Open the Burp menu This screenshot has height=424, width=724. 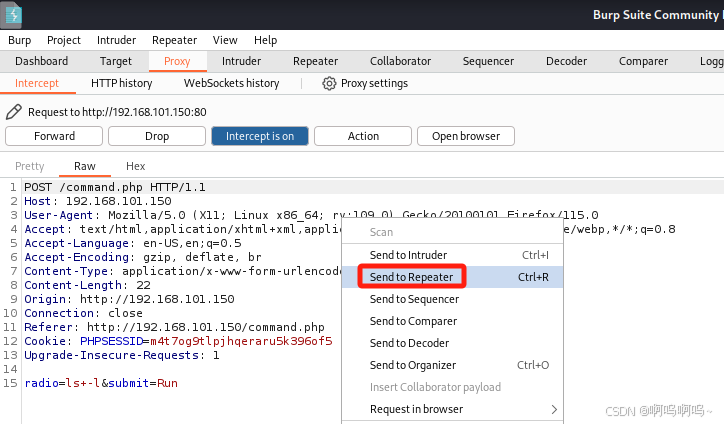(19, 40)
